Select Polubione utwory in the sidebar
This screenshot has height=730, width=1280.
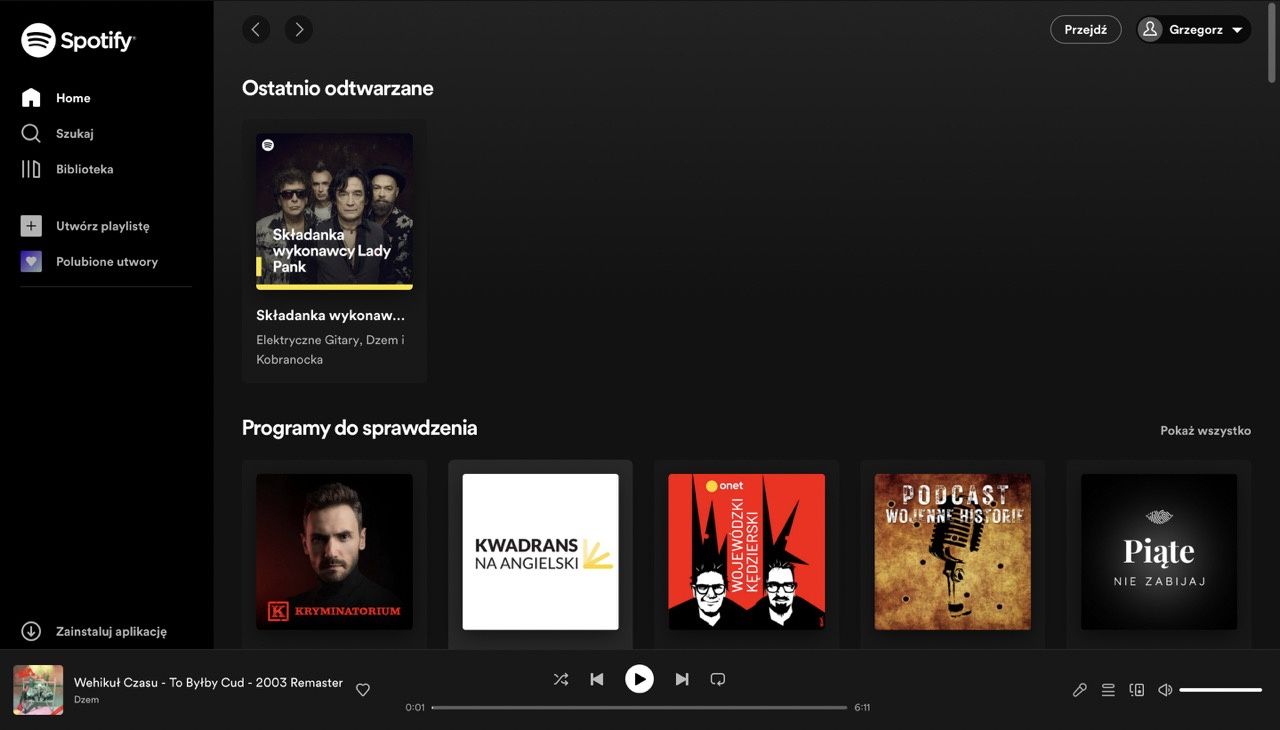coord(106,262)
